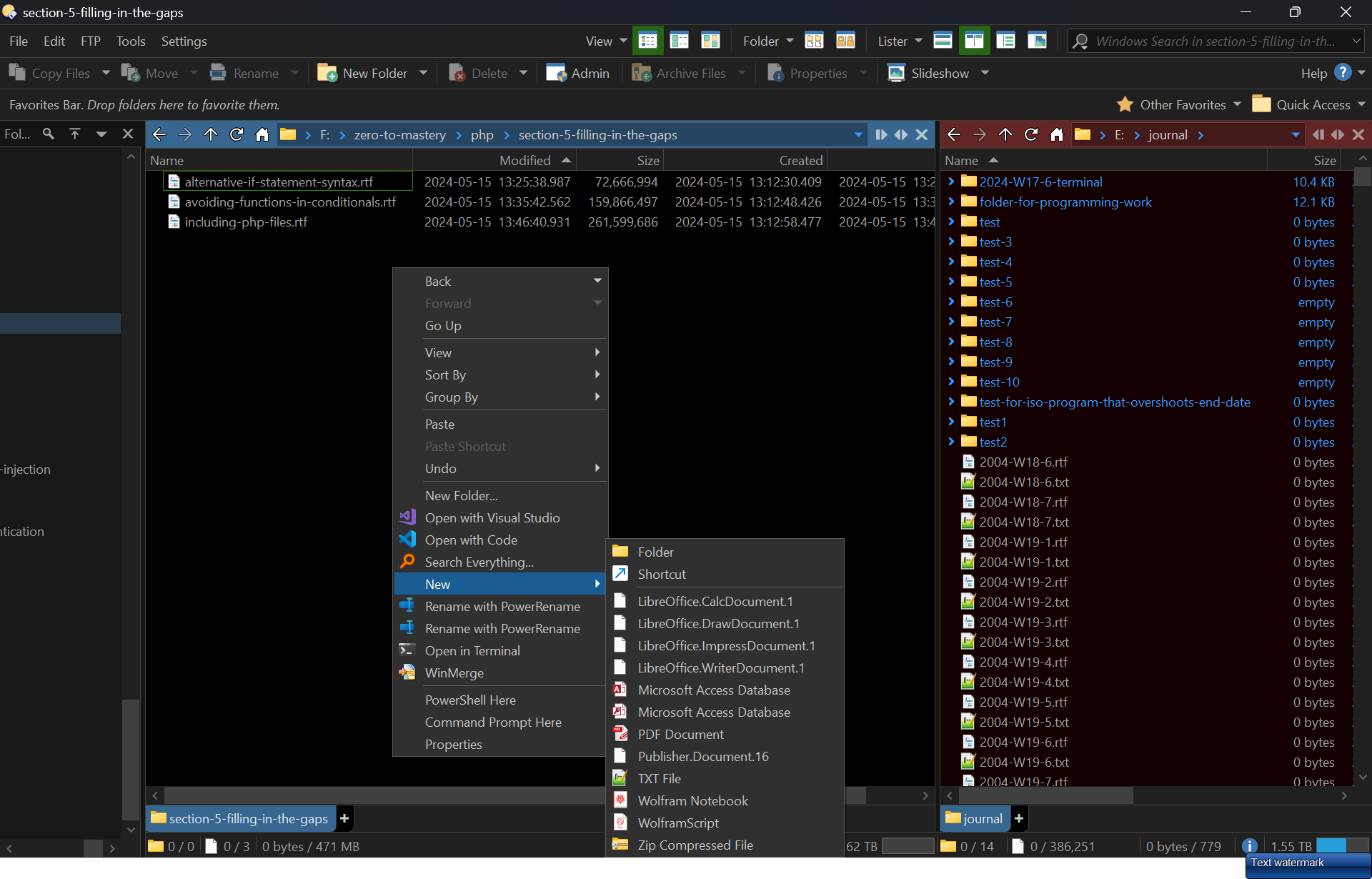The width and height of the screenshot is (1372, 879).
Task: Expand the Undo submenu
Action: click(500, 468)
